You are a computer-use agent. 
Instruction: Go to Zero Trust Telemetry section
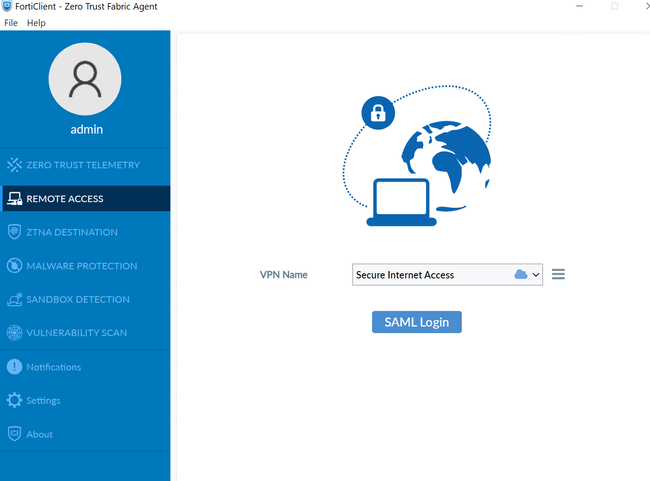tap(85, 165)
